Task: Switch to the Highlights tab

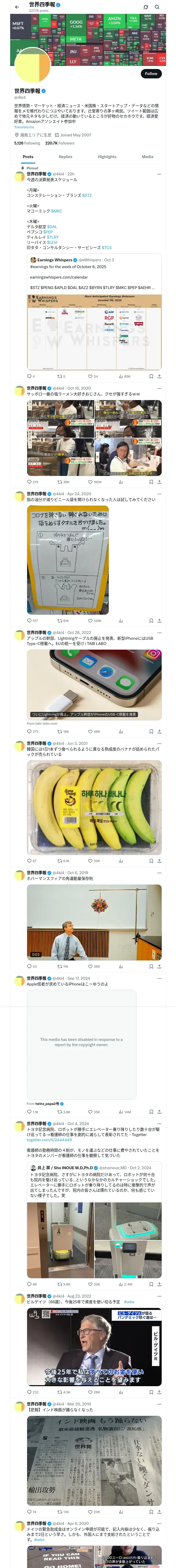Action: coord(107,157)
